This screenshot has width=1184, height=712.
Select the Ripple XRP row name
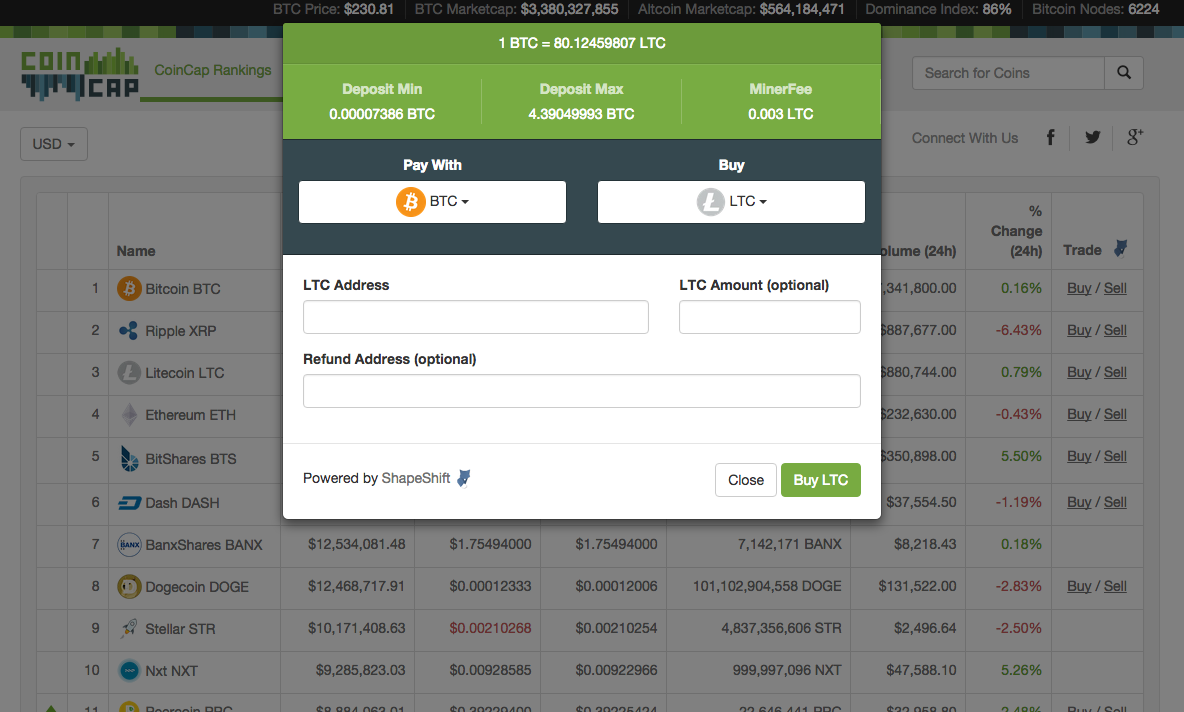(x=180, y=331)
